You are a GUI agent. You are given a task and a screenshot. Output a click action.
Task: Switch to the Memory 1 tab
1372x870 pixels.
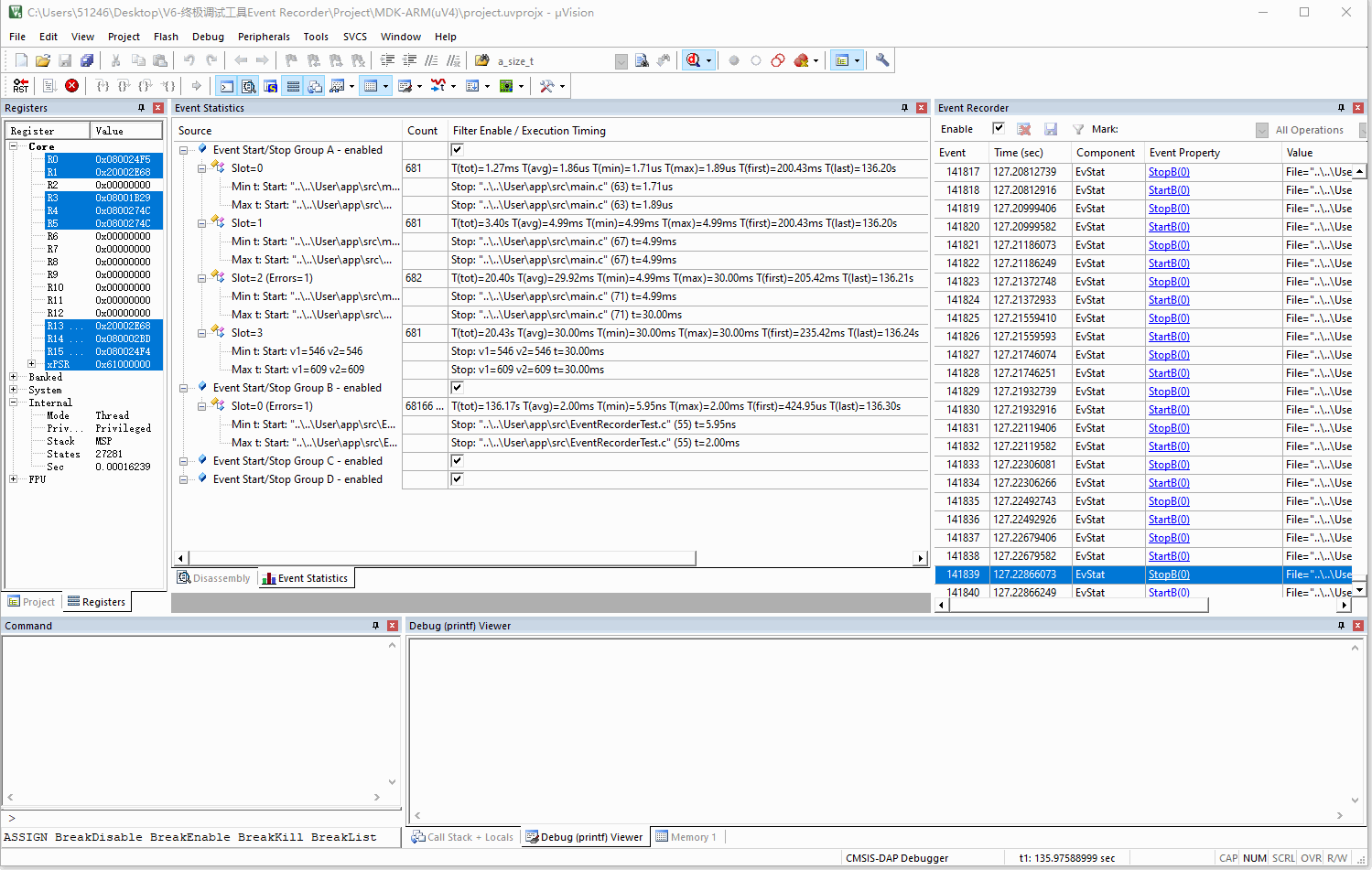tap(686, 837)
